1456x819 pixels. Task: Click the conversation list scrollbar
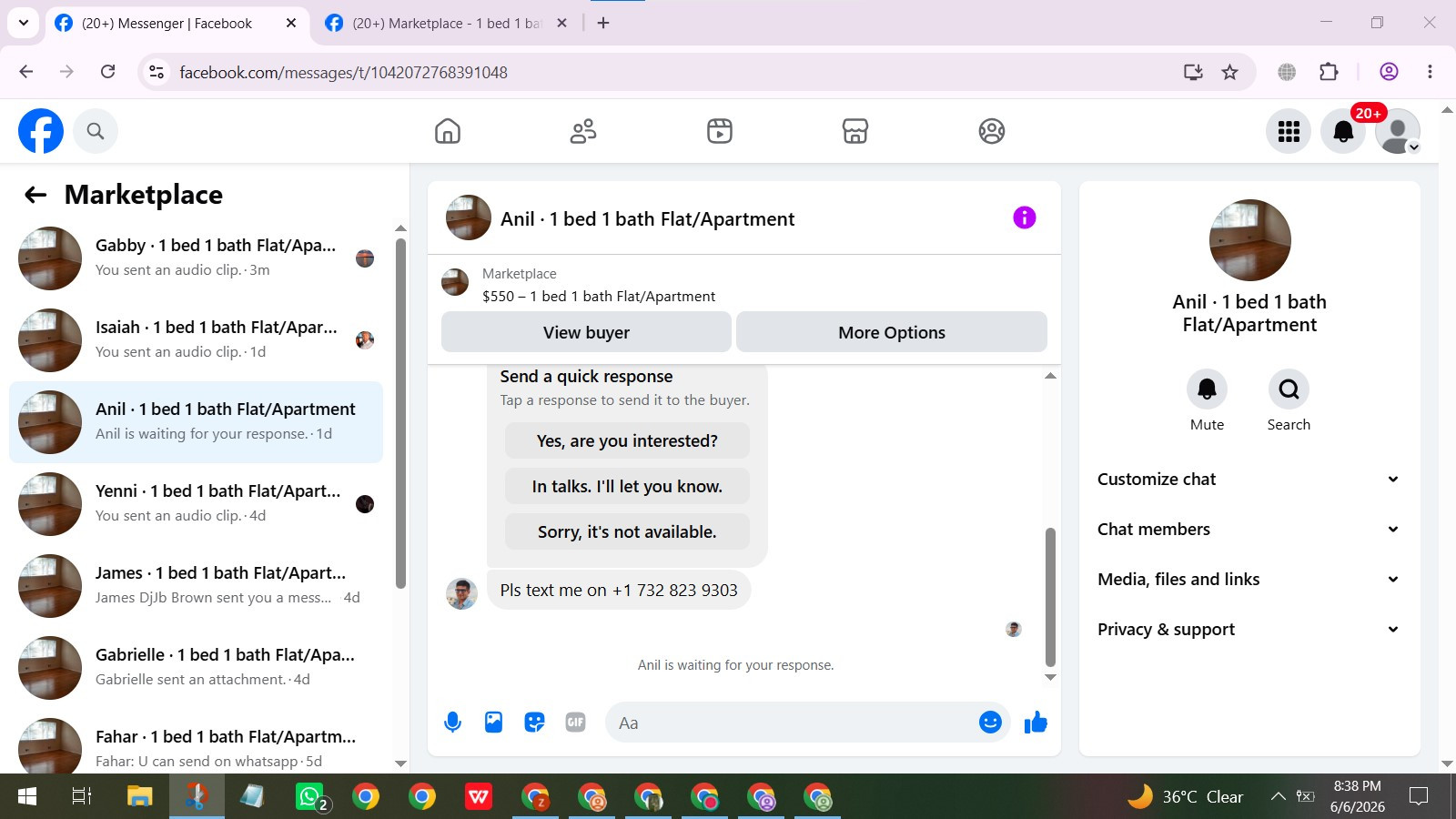400,413
